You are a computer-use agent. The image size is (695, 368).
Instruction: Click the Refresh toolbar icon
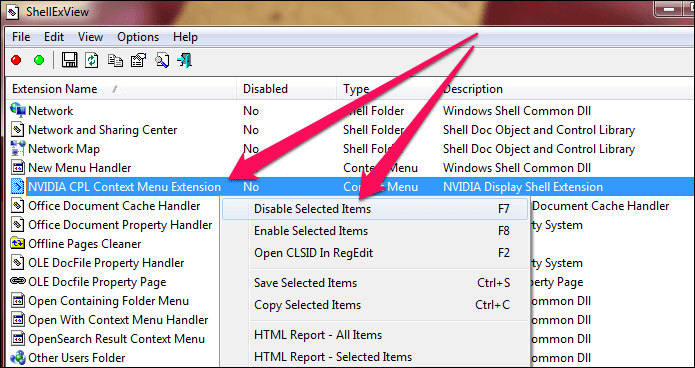coord(92,60)
